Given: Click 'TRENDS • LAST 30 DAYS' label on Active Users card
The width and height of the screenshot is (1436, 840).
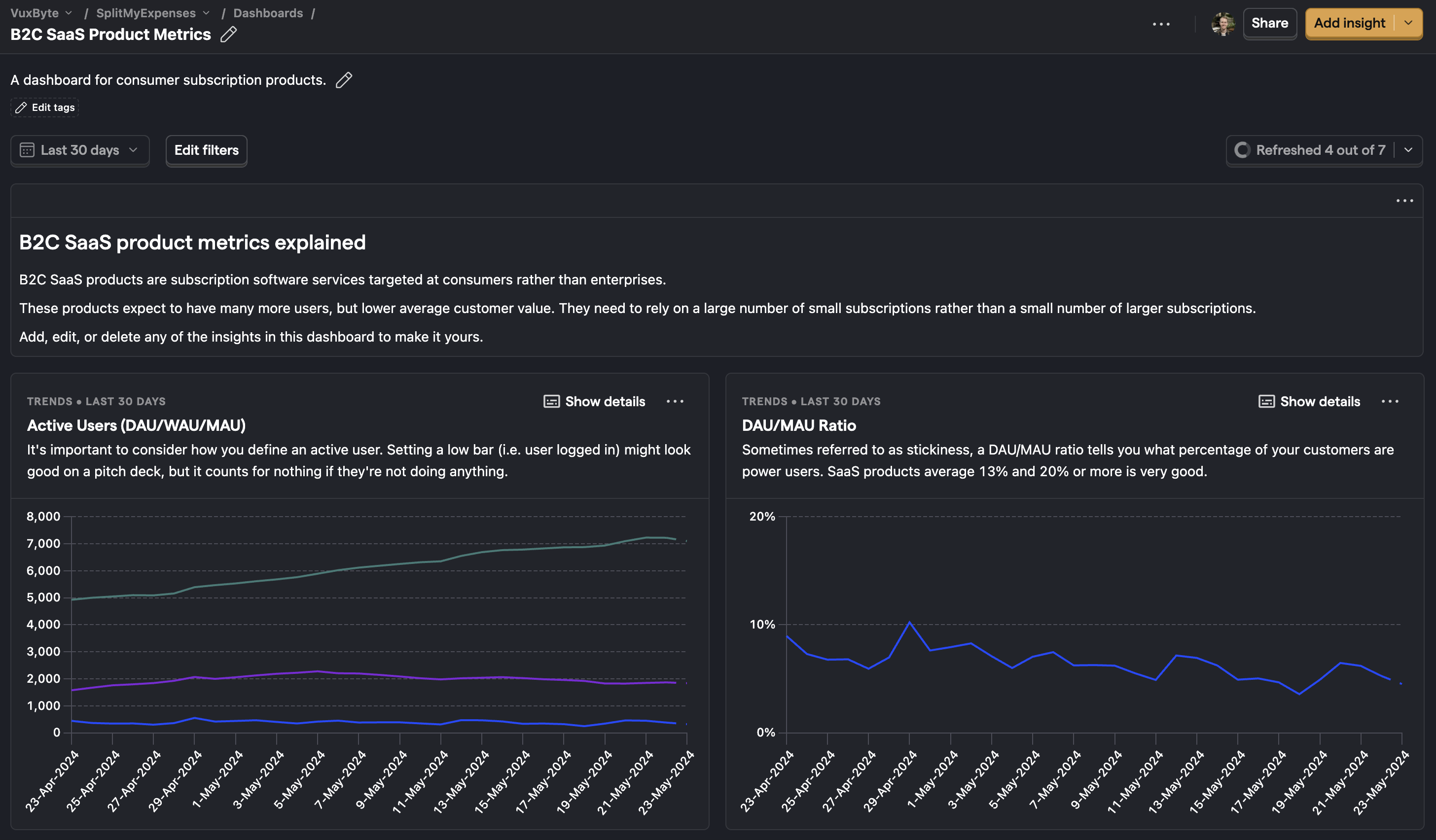Looking at the screenshot, I should click(x=96, y=401).
